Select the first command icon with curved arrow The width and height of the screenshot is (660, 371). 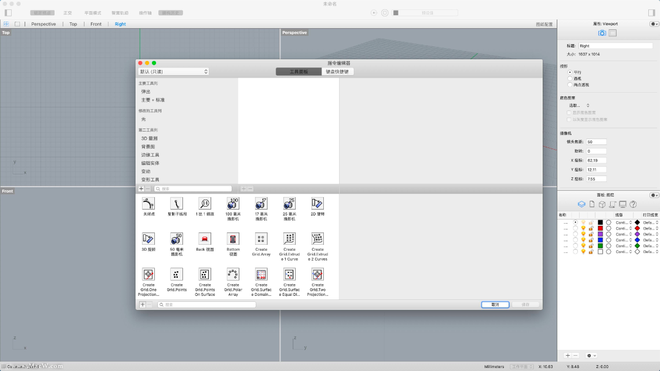(x=148, y=204)
